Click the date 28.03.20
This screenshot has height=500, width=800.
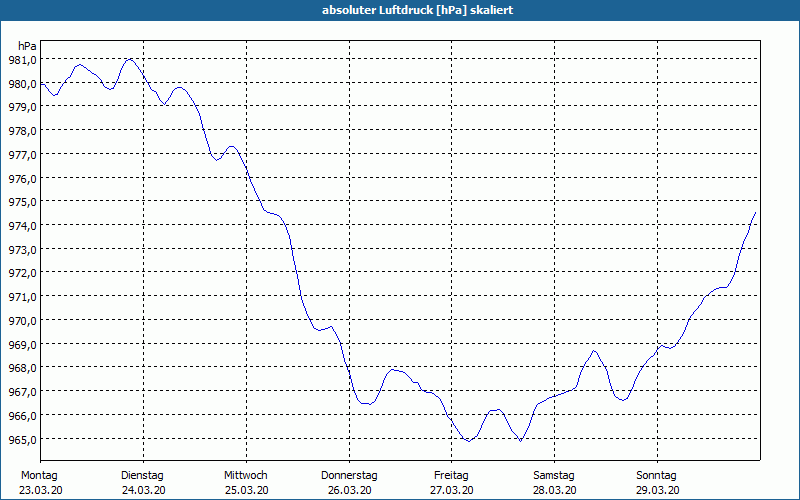click(x=555, y=490)
